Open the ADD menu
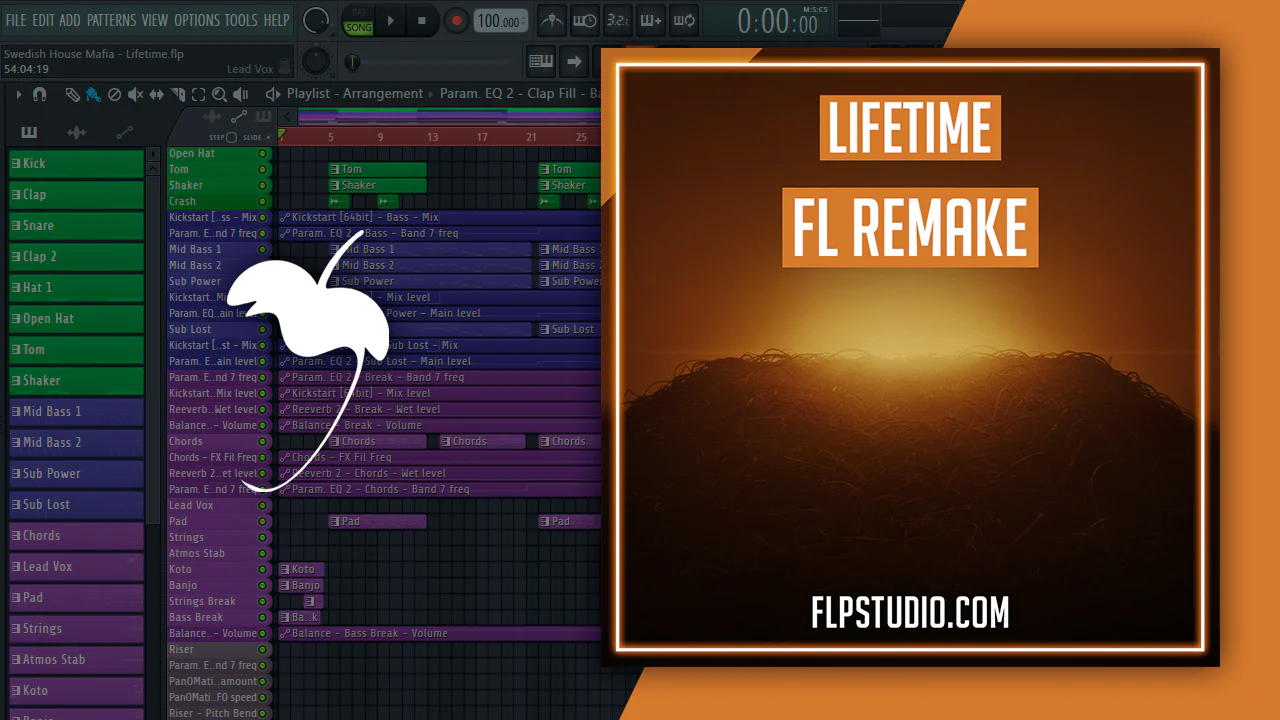 70,20
